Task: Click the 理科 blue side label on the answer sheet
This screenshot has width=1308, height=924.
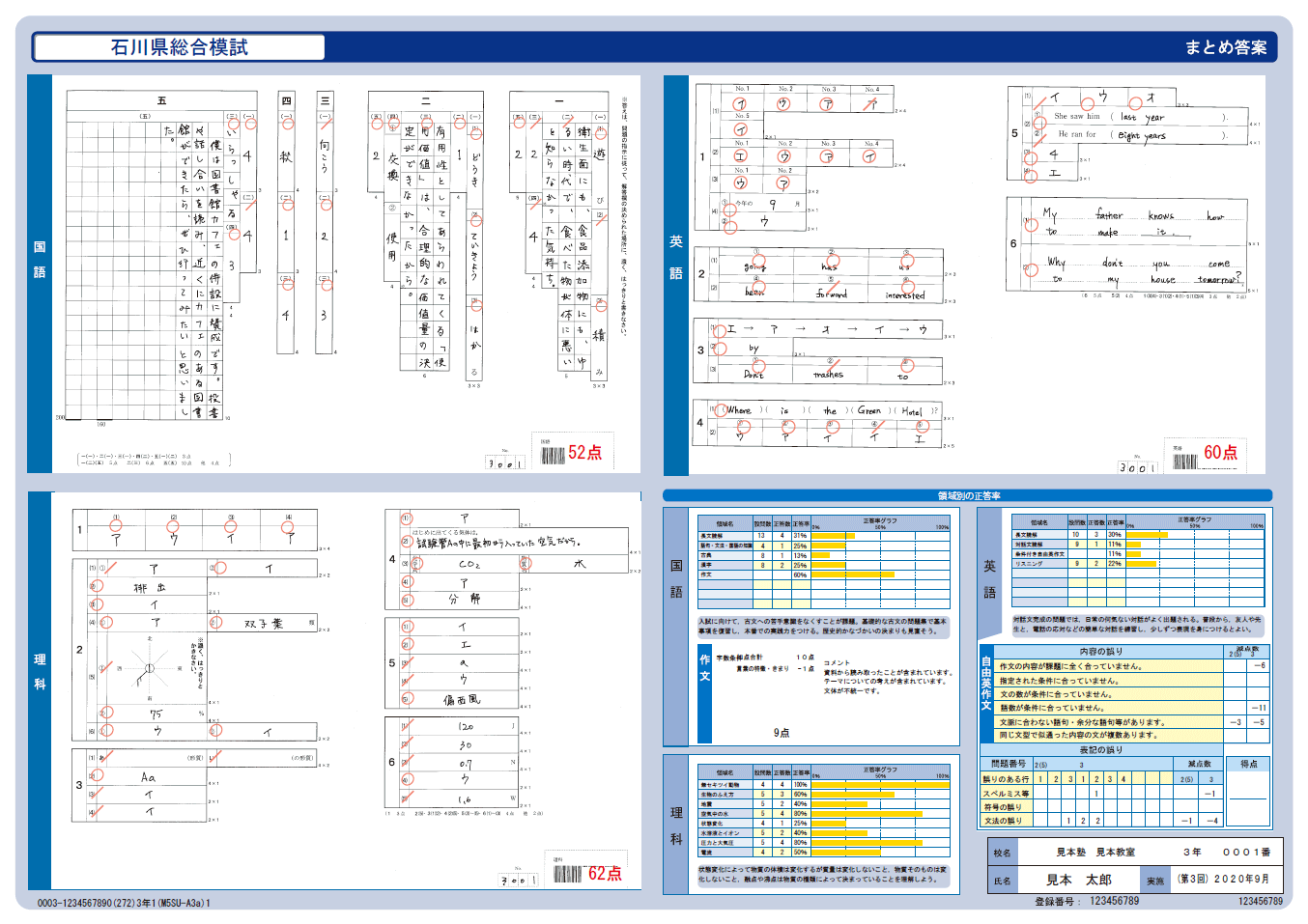Action: 40,690
